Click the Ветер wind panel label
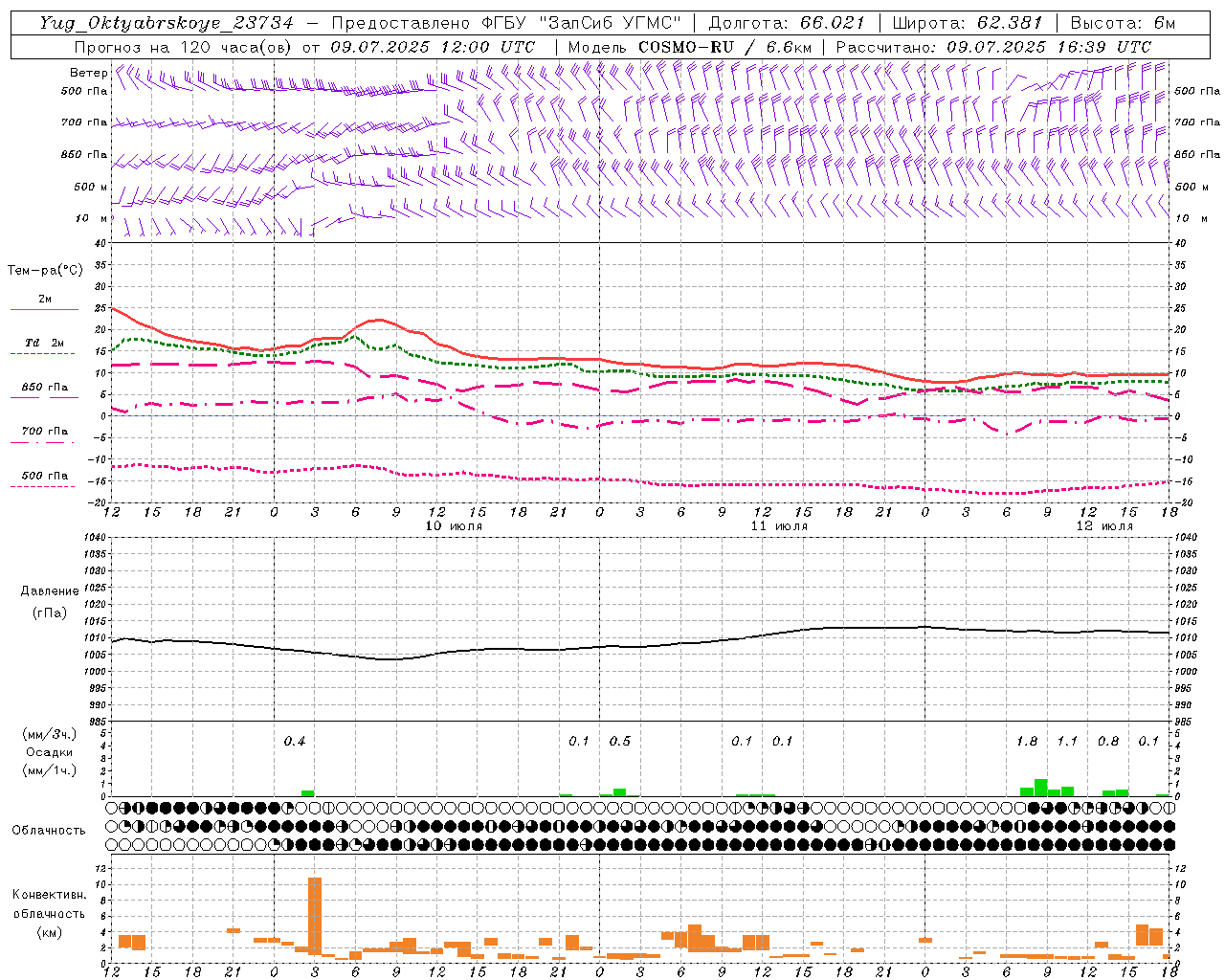 (x=88, y=73)
